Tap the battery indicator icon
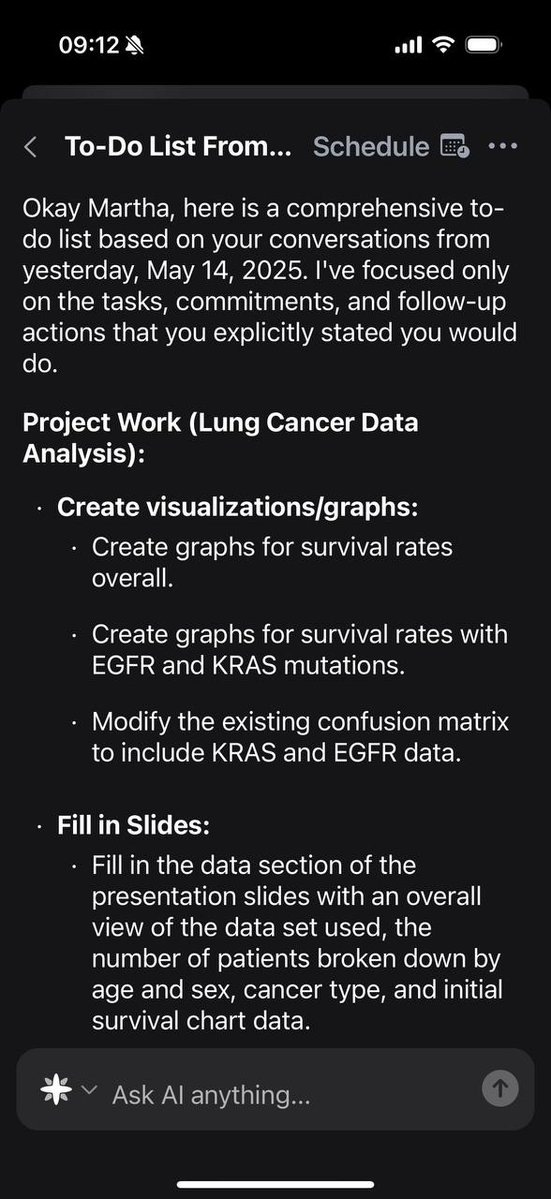This screenshot has width=551, height=1199. (x=484, y=45)
